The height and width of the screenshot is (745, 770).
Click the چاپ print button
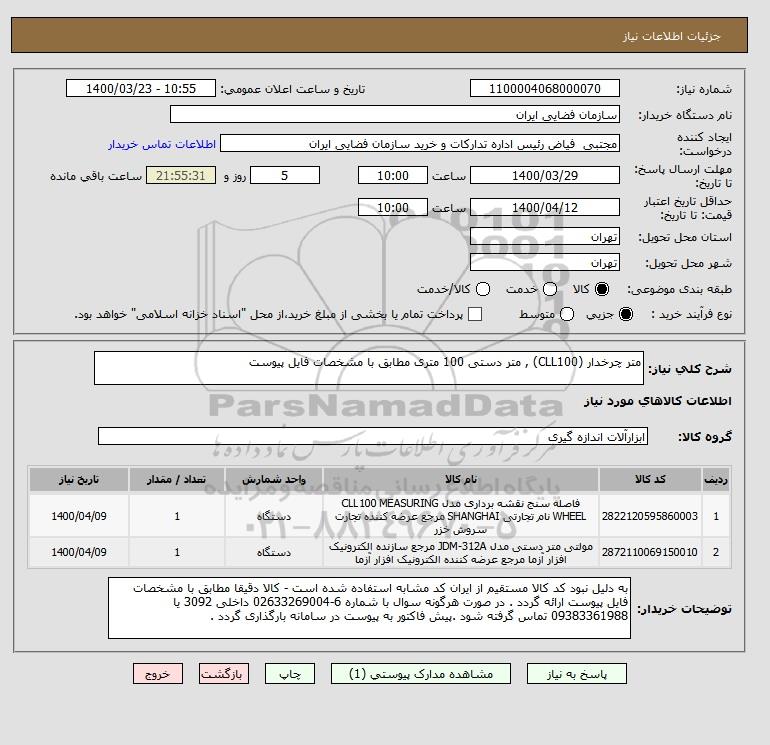click(x=290, y=674)
